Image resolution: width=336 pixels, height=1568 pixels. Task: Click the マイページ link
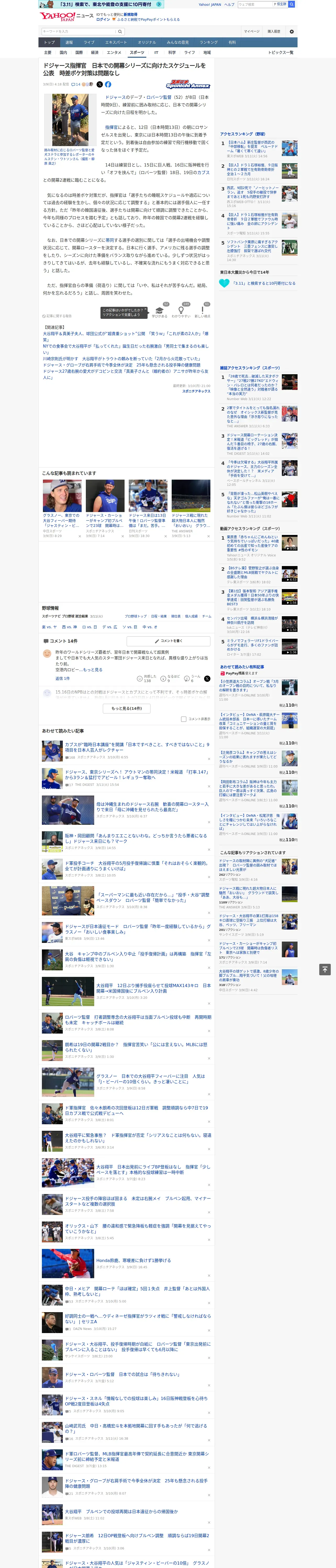(x=251, y=31)
